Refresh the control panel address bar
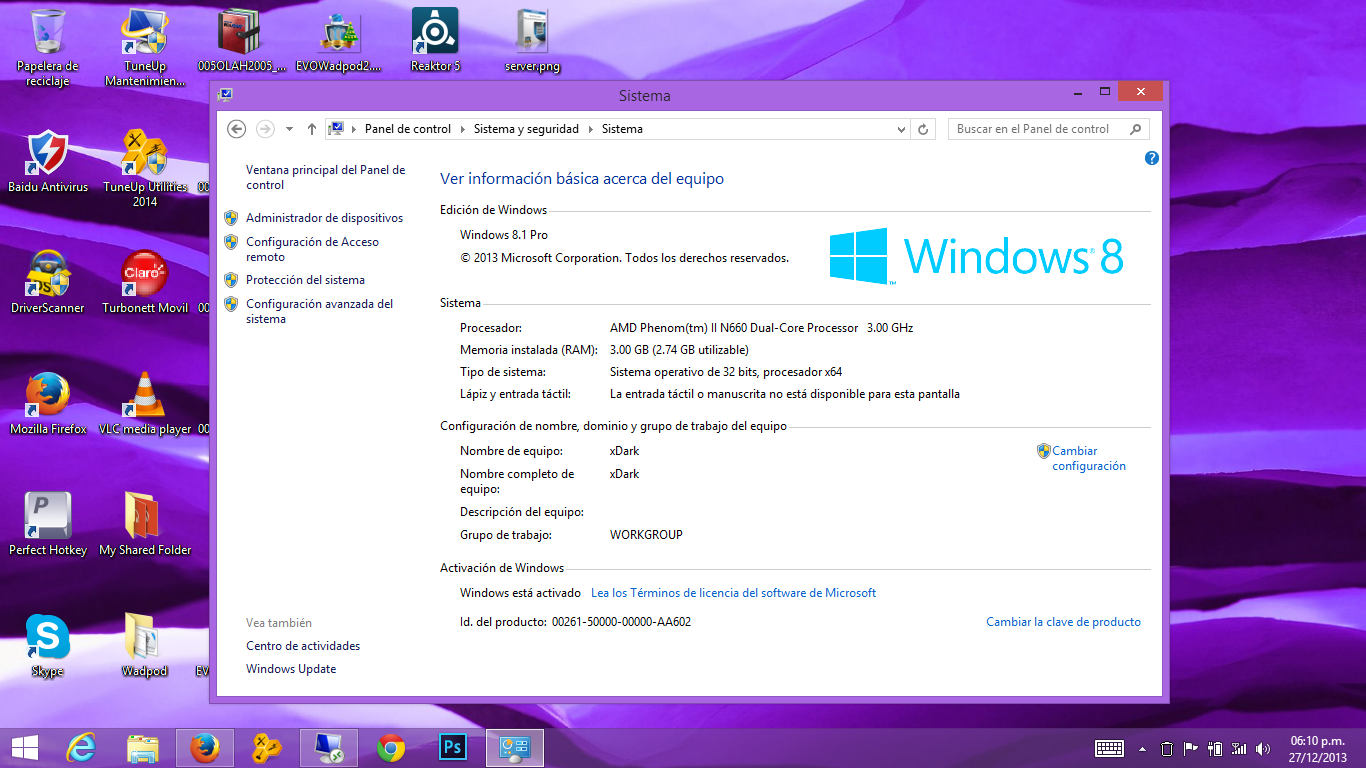This screenshot has width=1366, height=768. pyautogui.click(x=924, y=129)
